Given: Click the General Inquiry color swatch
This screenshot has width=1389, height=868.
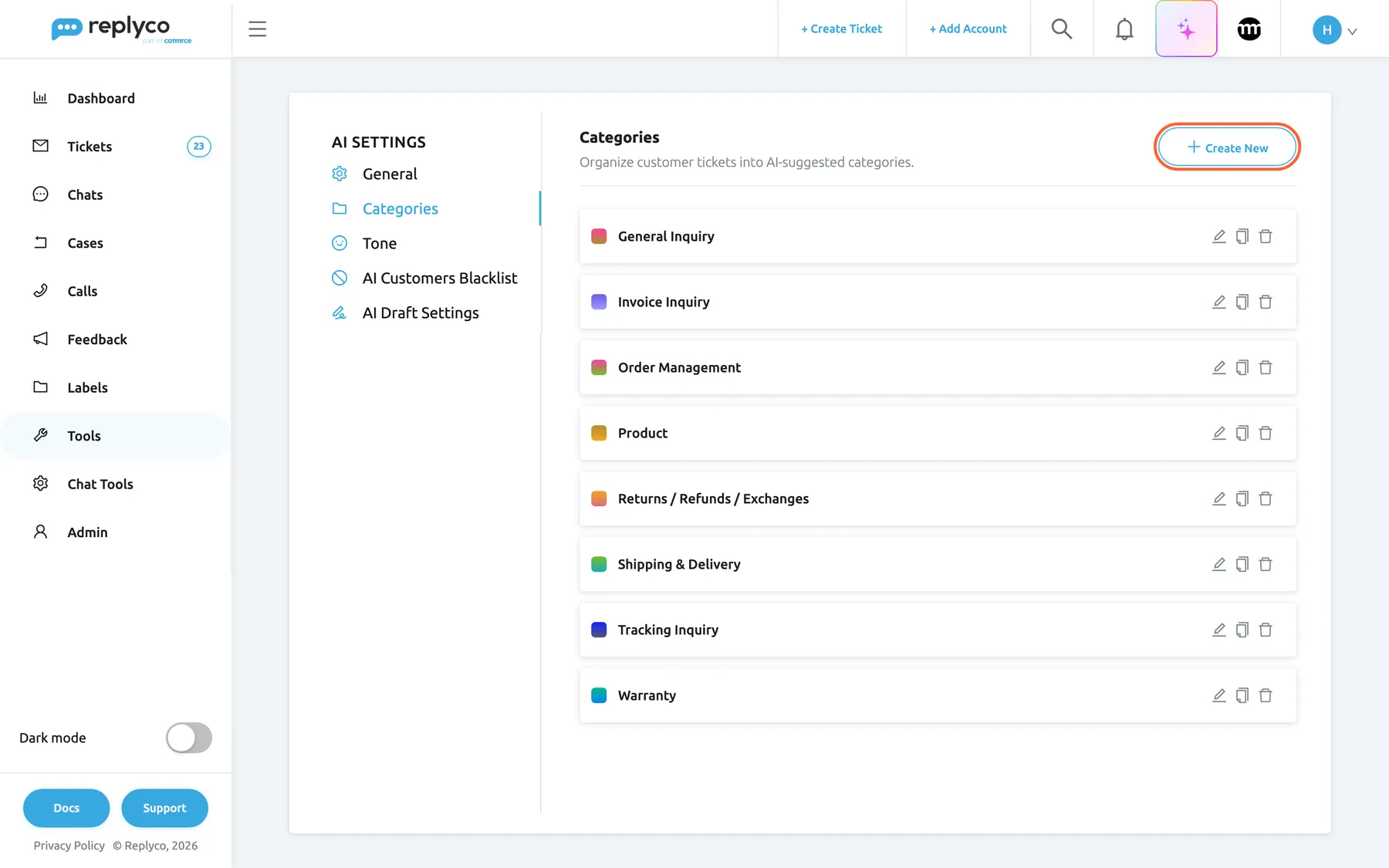Looking at the screenshot, I should click(599, 236).
